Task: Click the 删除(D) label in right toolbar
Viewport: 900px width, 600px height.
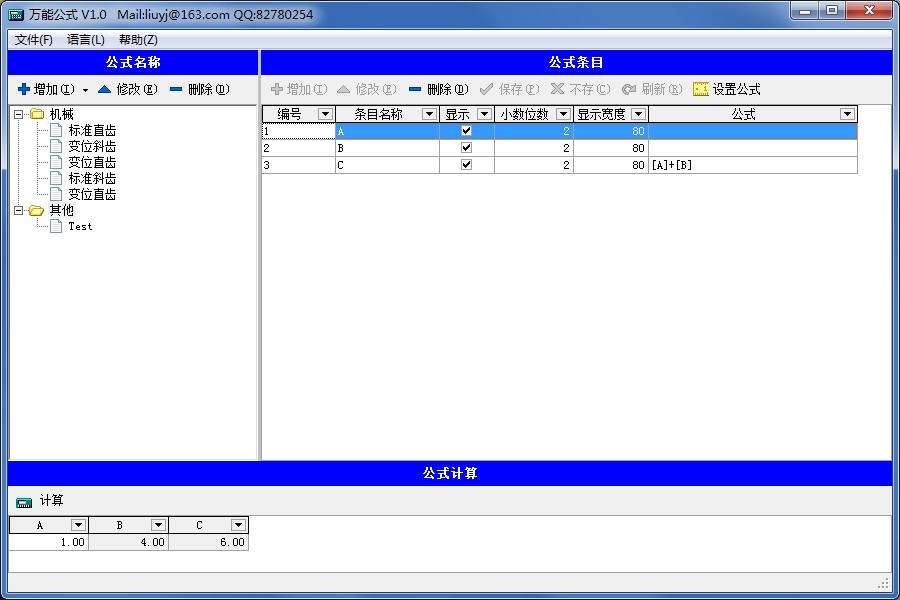Action: [448, 89]
